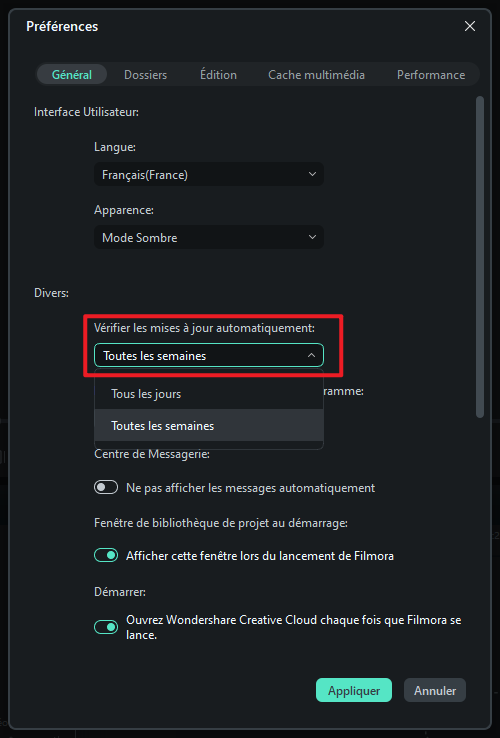Click the Toutes les semaines combo box field
Screen dimensions: 500x738
209,355
